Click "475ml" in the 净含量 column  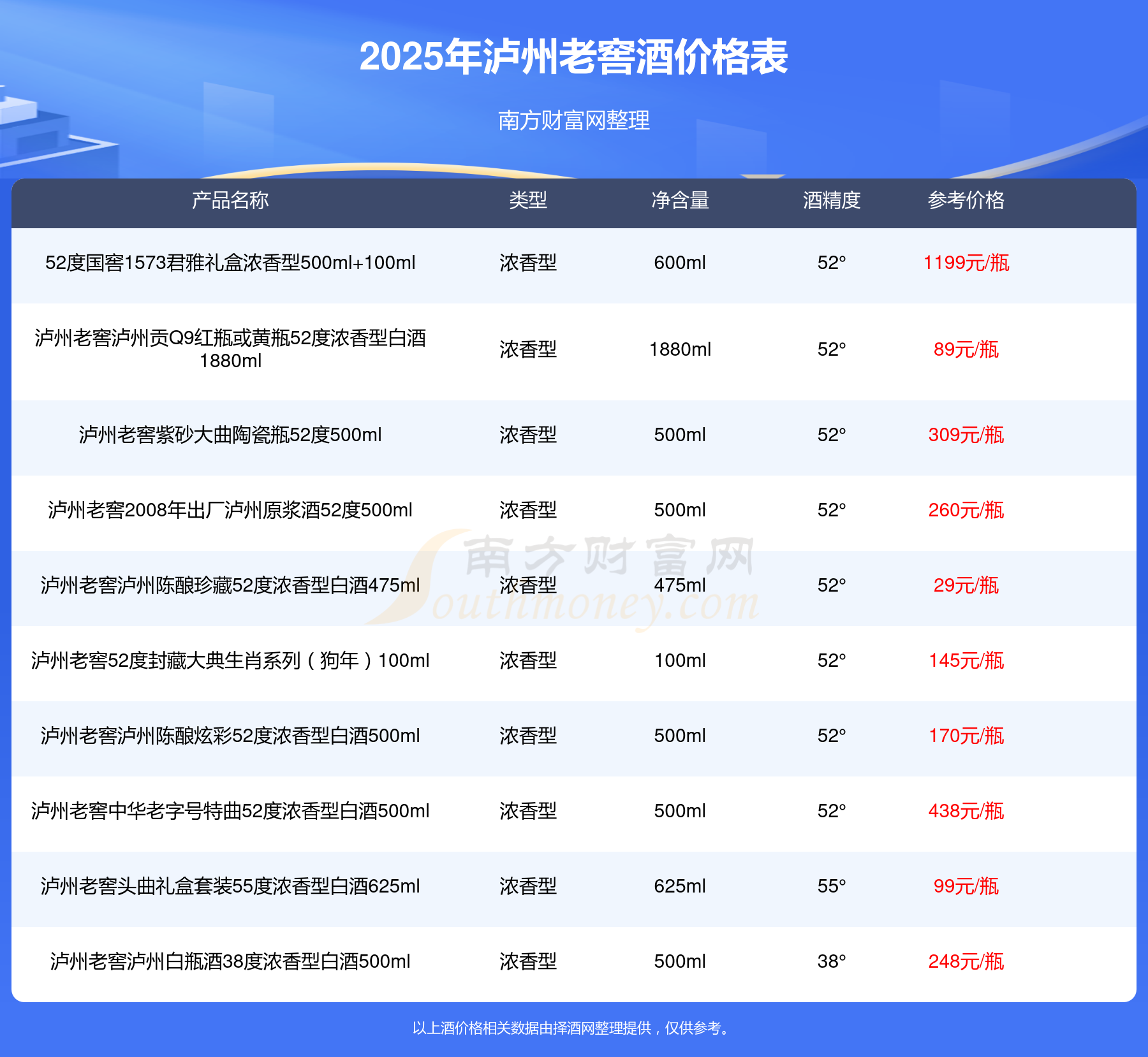(680, 585)
